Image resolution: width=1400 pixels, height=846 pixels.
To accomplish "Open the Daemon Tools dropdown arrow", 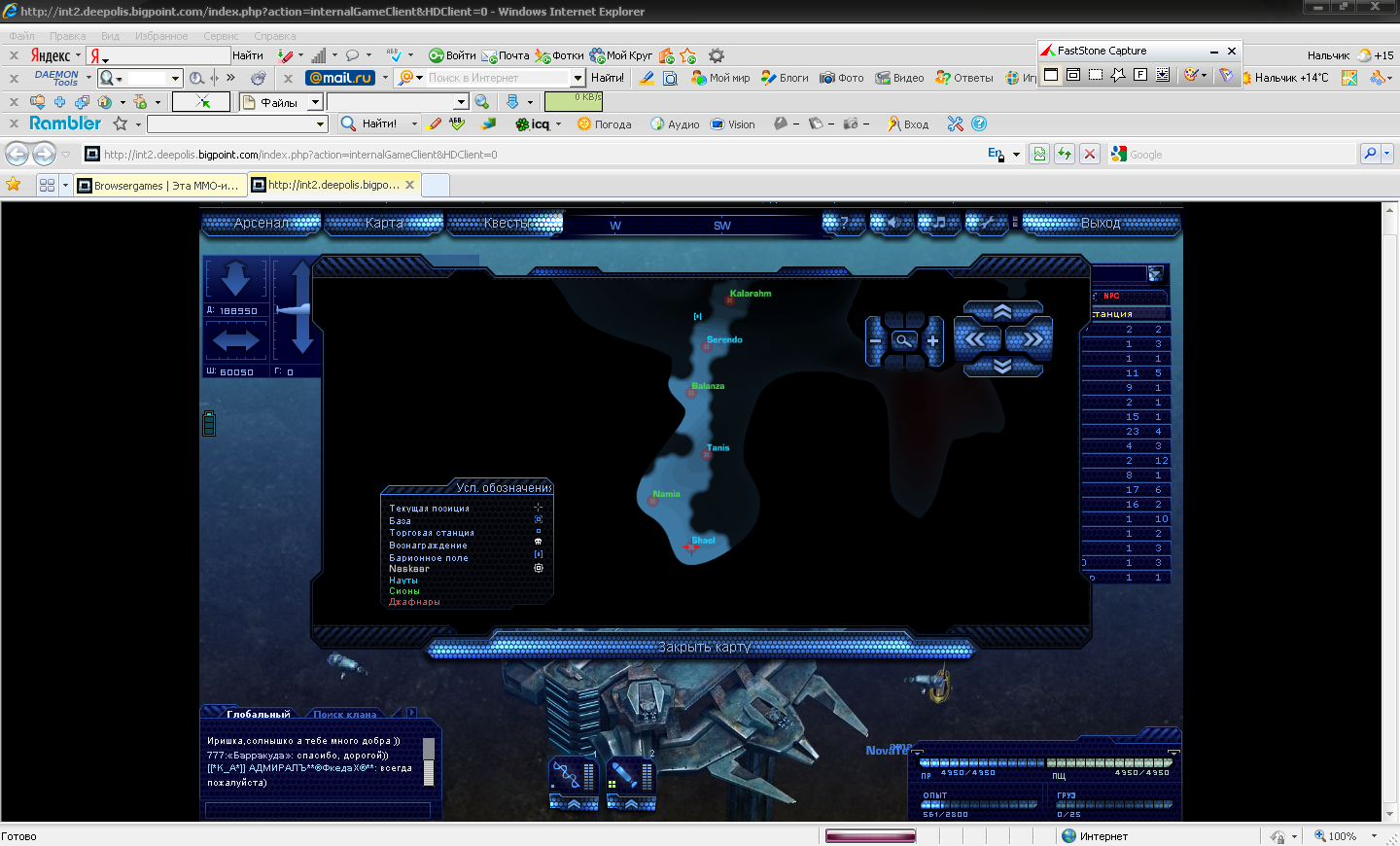I will coord(88,78).
